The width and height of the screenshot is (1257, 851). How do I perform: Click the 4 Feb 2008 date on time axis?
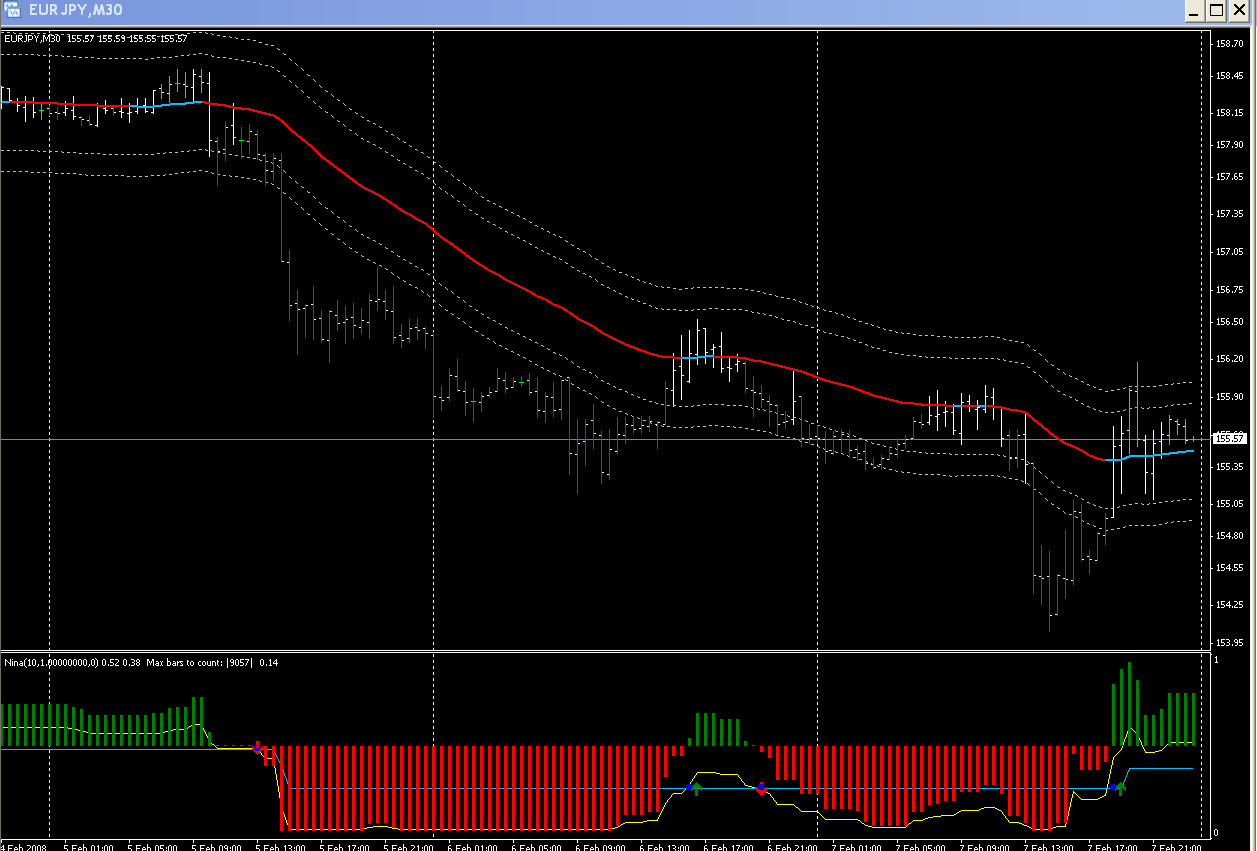pos(22,845)
